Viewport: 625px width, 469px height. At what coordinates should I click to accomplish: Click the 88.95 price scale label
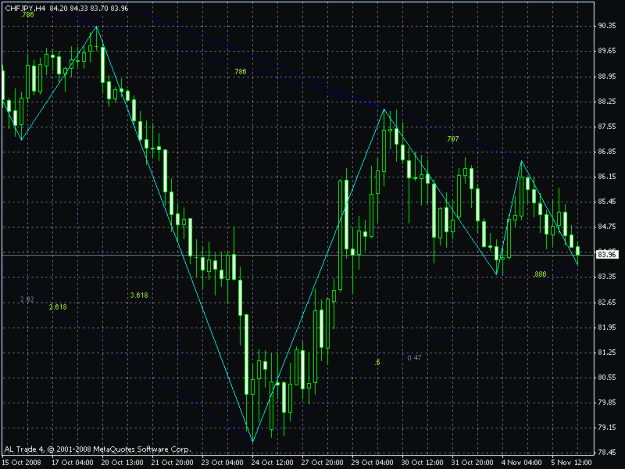point(607,77)
